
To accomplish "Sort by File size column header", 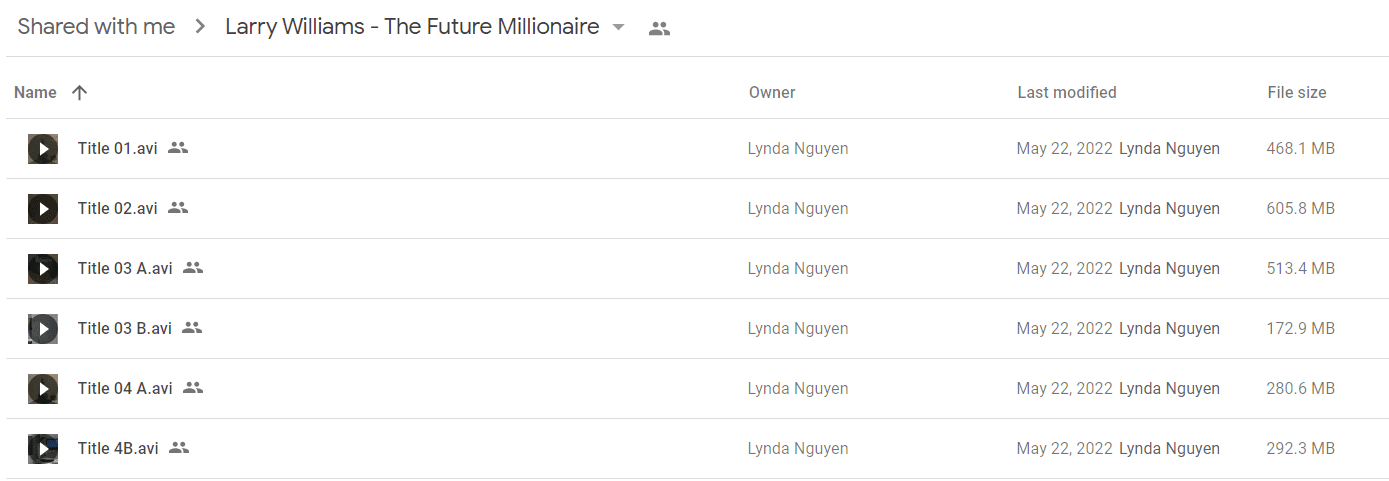I will [x=1297, y=92].
